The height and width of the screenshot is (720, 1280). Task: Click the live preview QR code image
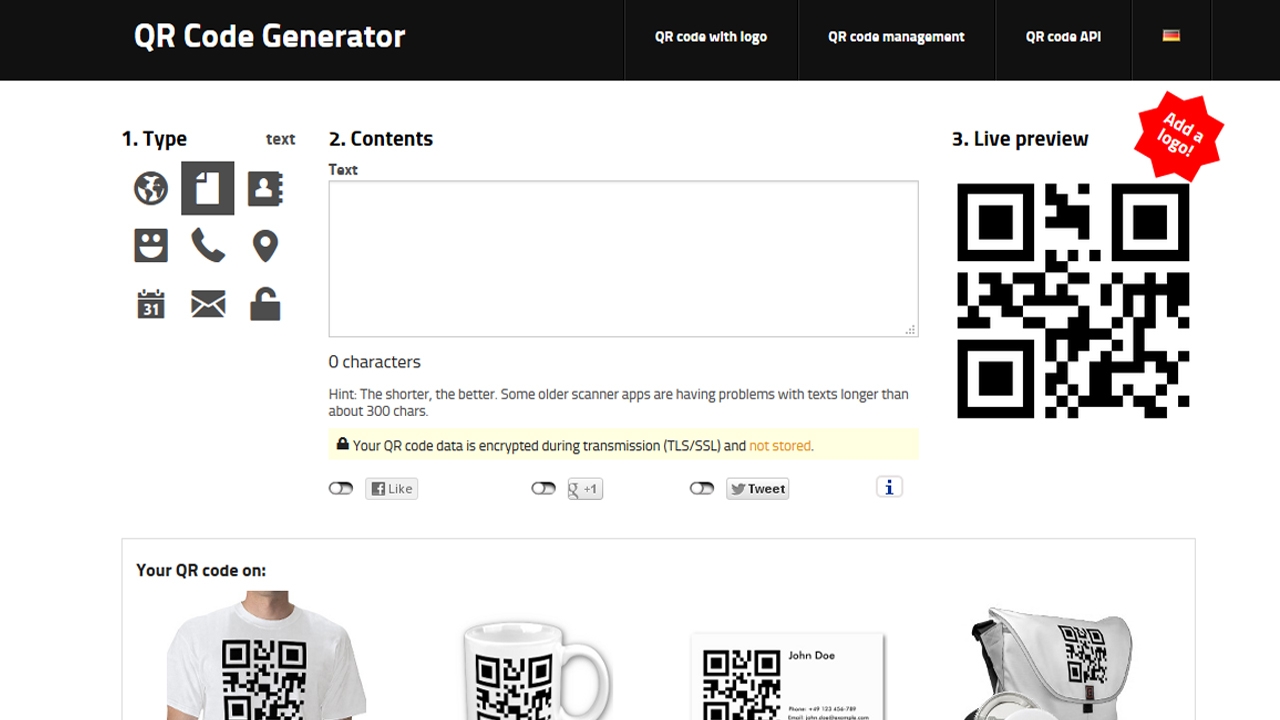click(x=1073, y=300)
